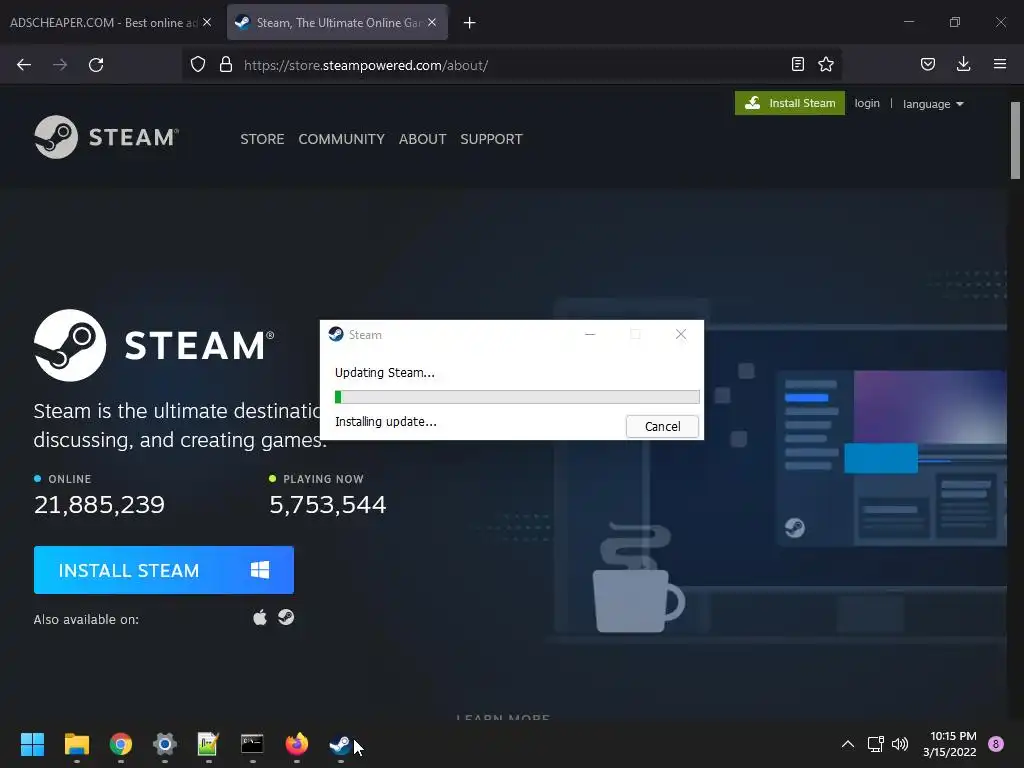The height and width of the screenshot is (768, 1024).
Task: Open the Firefox downloads panel
Action: tap(963, 64)
